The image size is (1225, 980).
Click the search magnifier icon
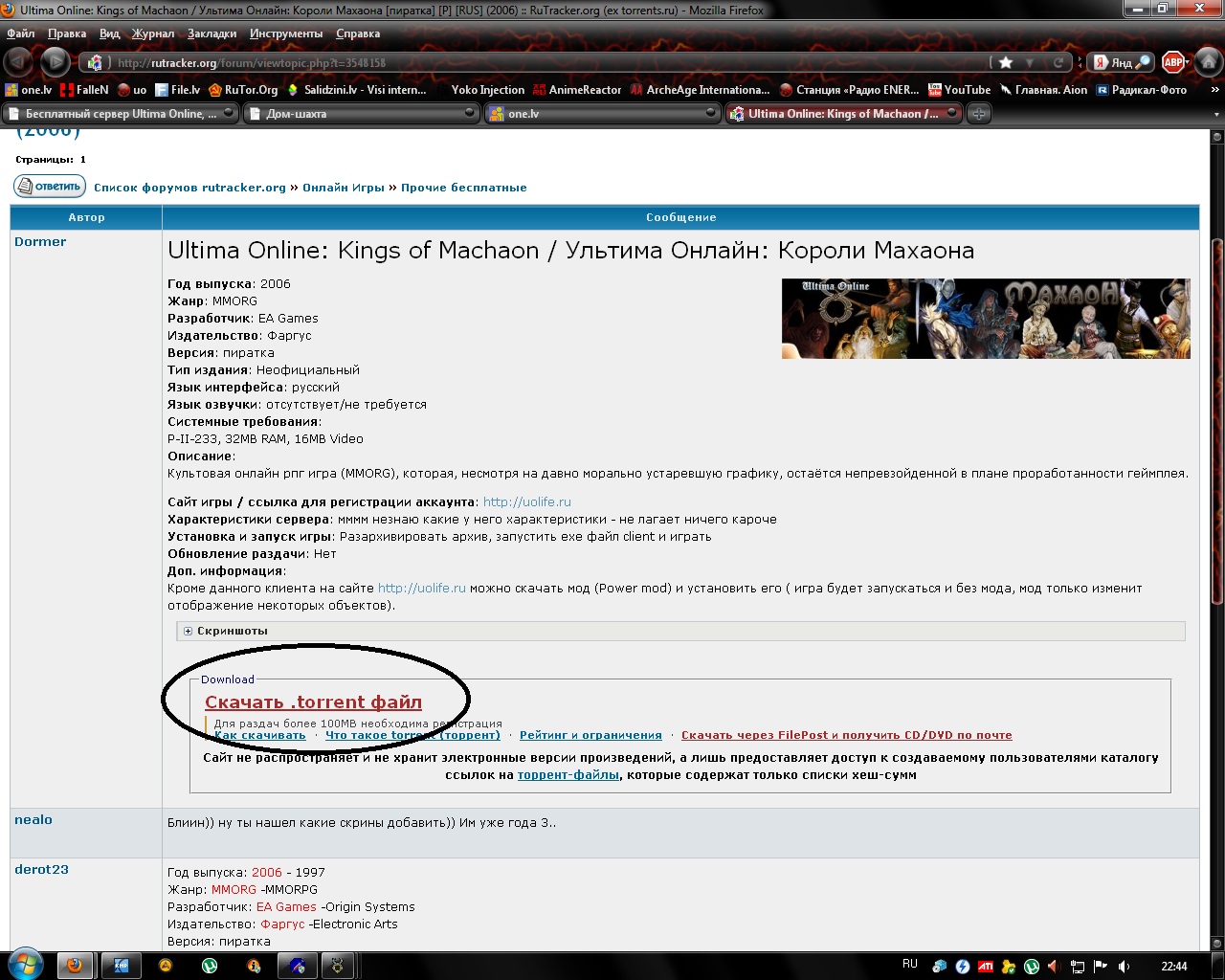click(1145, 62)
